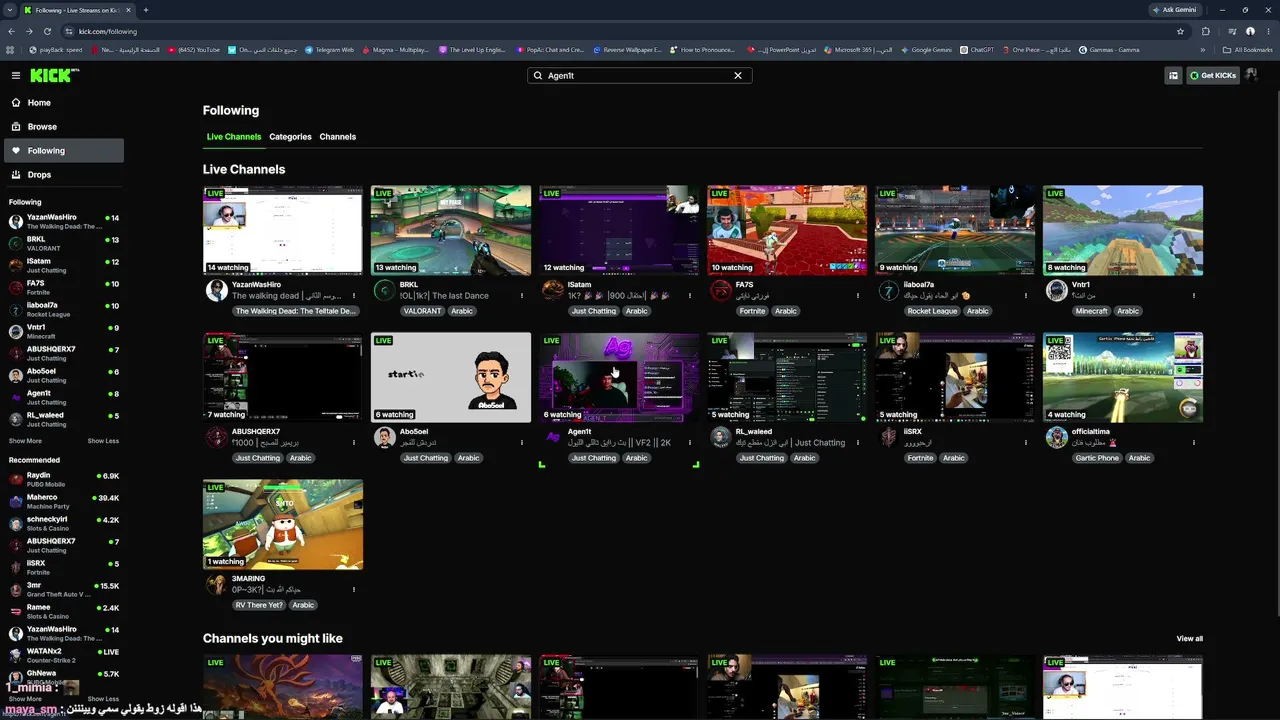Image resolution: width=1280 pixels, height=720 pixels.
Task: Open YazanWasHiro stream thumbnail with 14 watching
Action: click(x=283, y=230)
